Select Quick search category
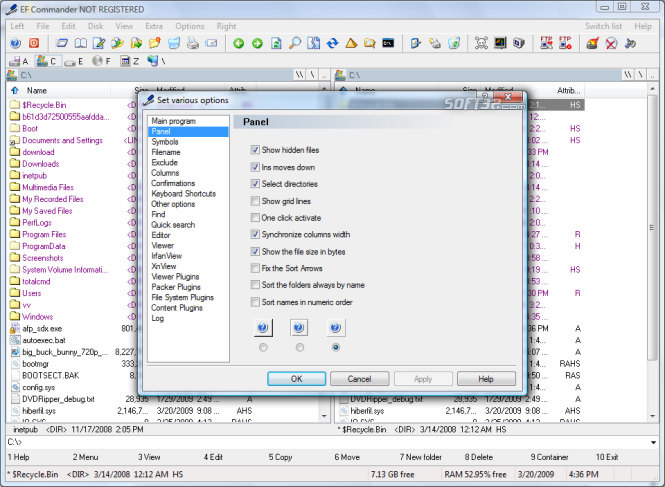Screen dimensions: 665x487 pos(173,225)
